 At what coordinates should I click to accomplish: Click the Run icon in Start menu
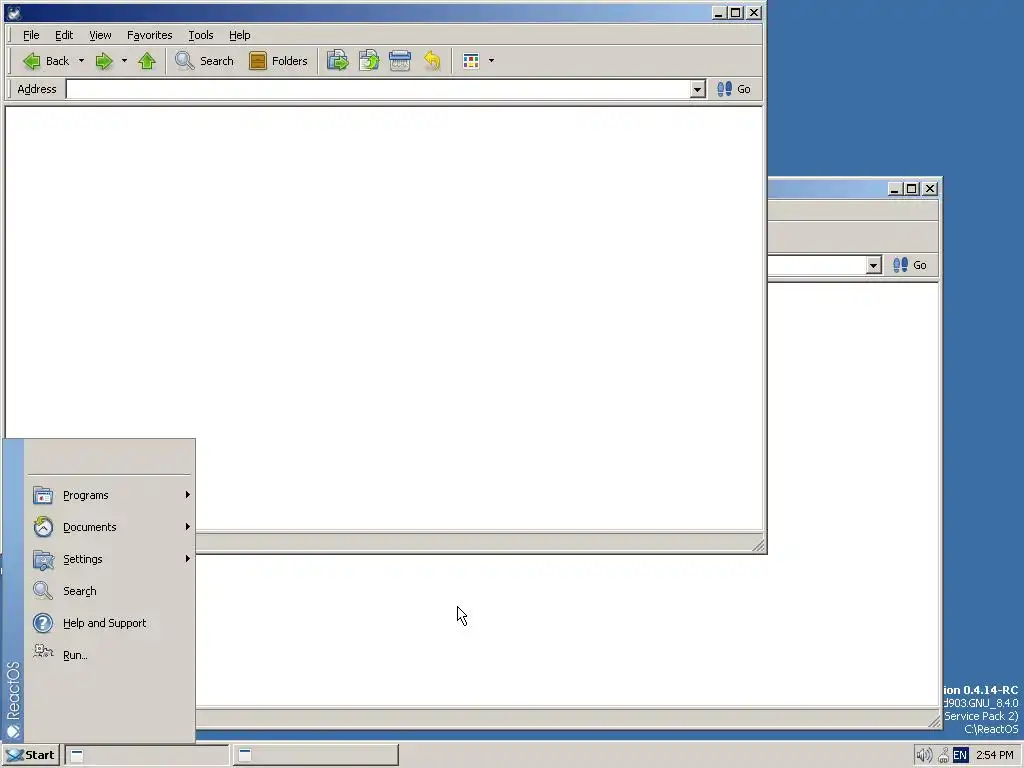pos(43,652)
